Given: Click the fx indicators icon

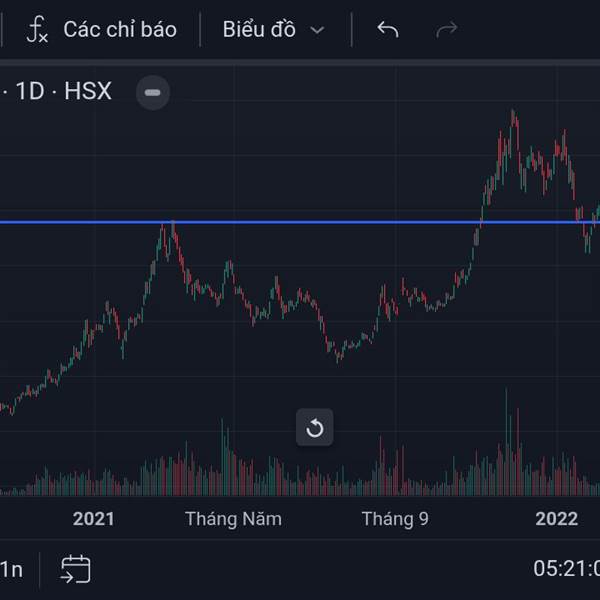Looking at the screenshot, I should click(37, 30).
